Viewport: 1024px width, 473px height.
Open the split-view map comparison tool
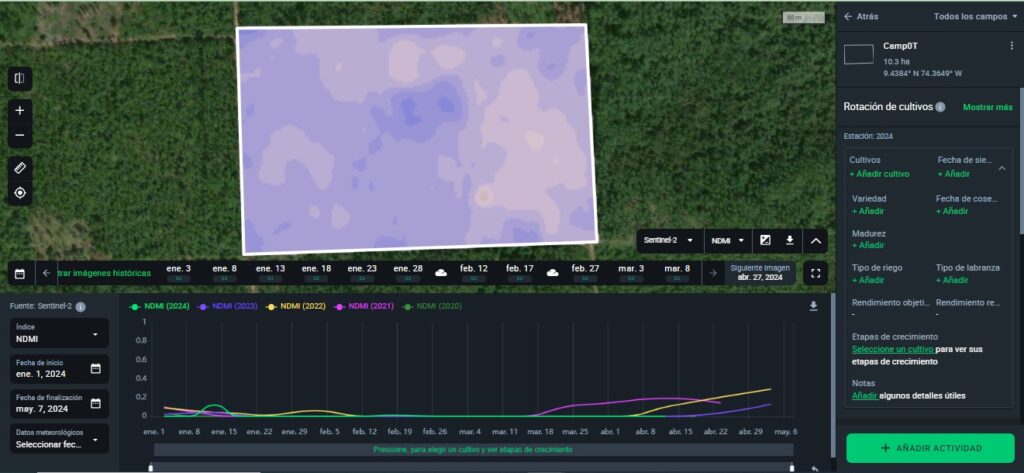point(20,79)
